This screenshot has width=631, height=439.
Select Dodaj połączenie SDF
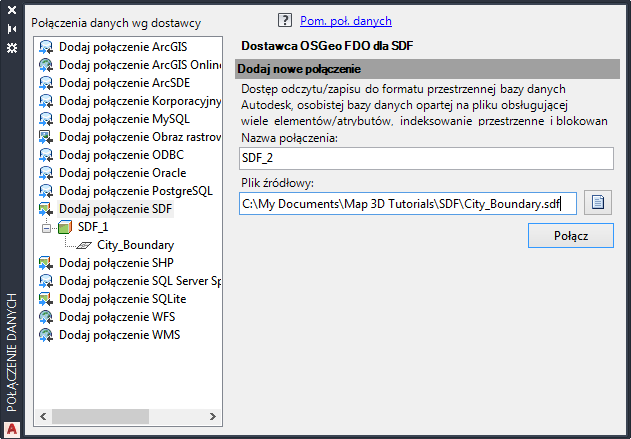click(x=115, y=209)
